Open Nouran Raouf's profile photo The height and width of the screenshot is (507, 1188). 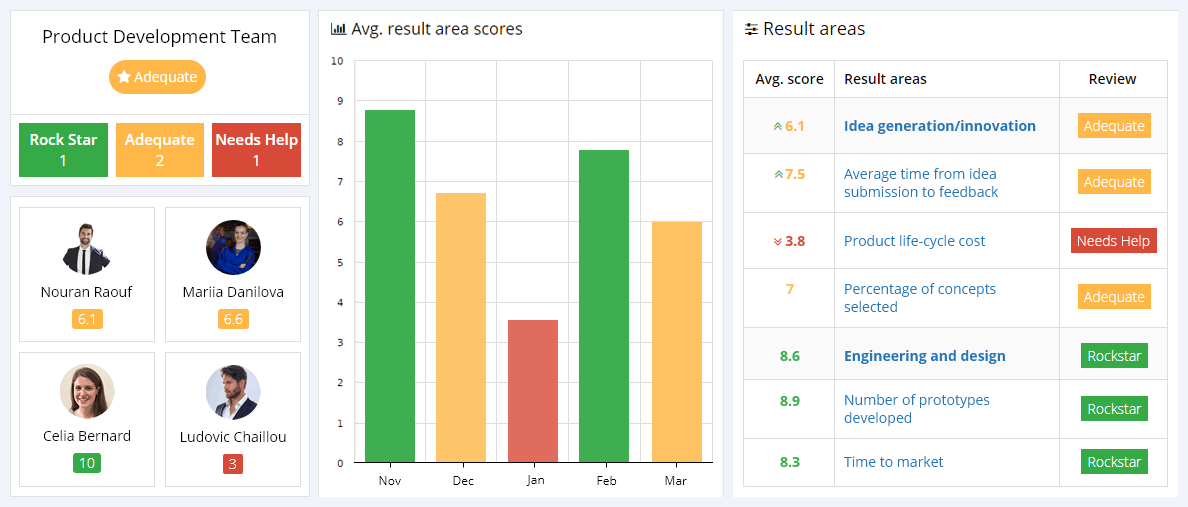click(87, 248)
